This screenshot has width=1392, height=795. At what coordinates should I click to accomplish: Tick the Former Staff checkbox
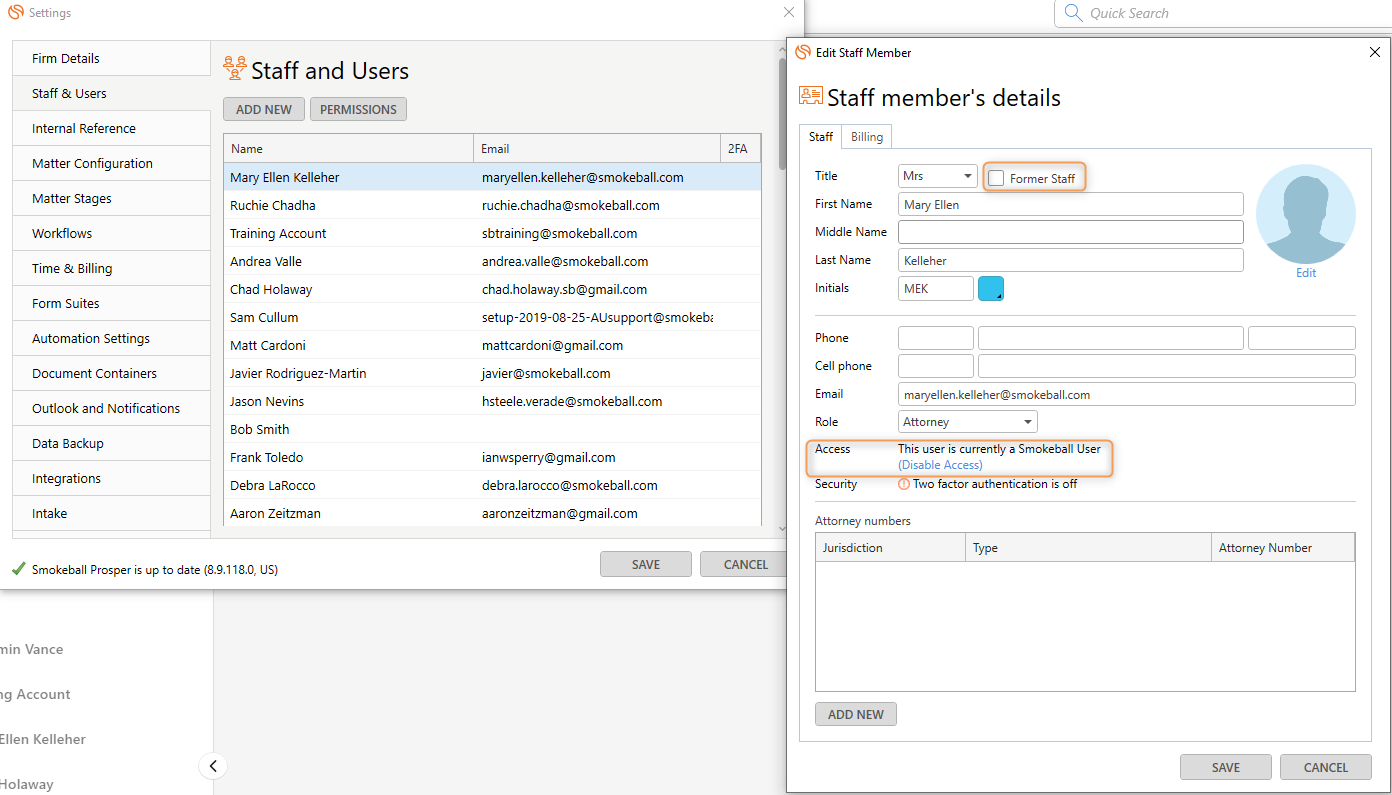coord(996,178)
